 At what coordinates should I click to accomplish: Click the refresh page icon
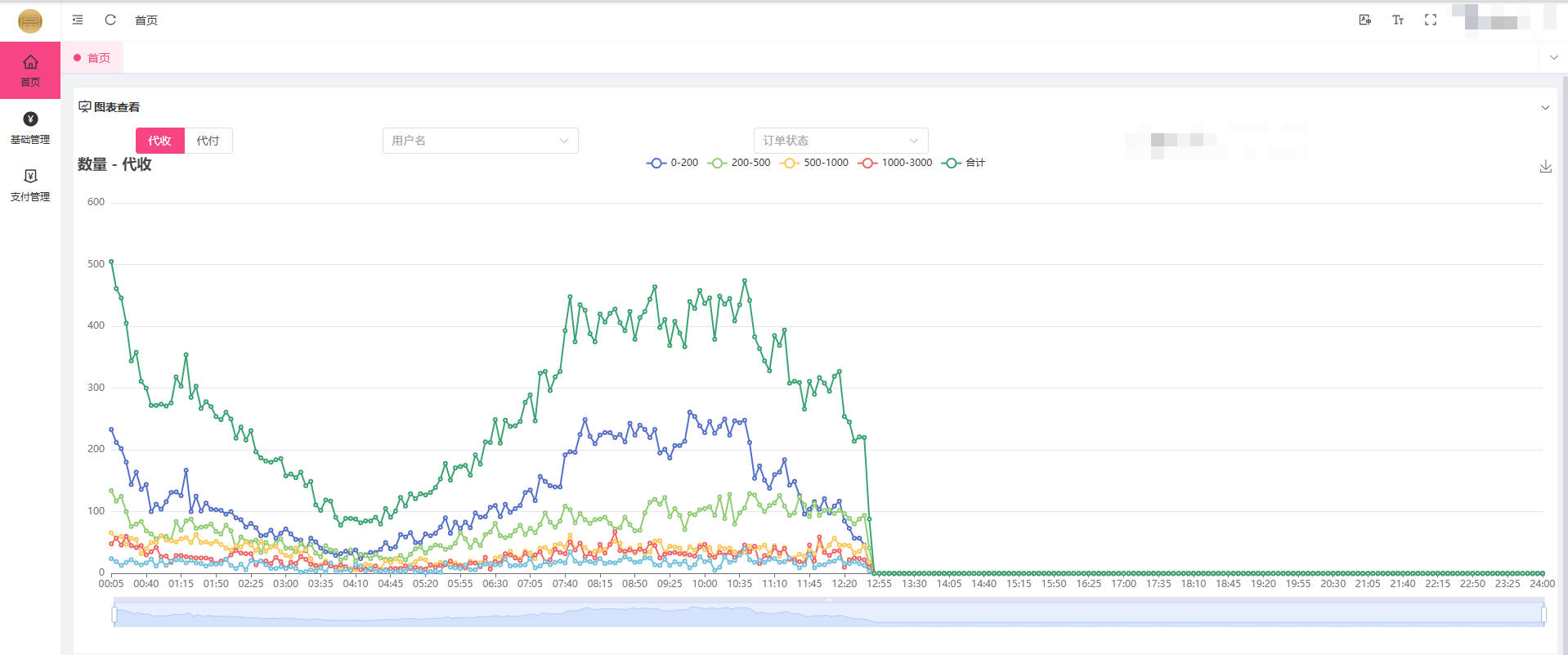coord(110,20)
